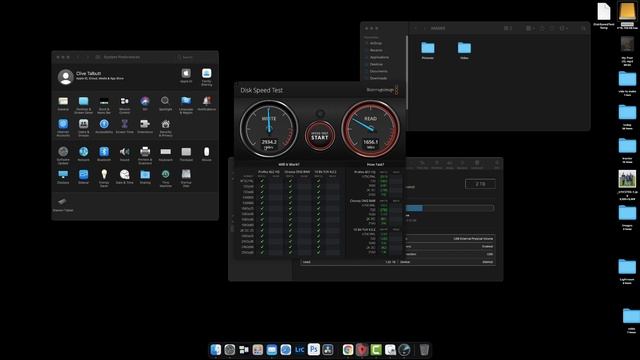This screenshot has width=640, height=360.
Task: Open Finder window action menu dropdown
Action: [x=563, y=28]
